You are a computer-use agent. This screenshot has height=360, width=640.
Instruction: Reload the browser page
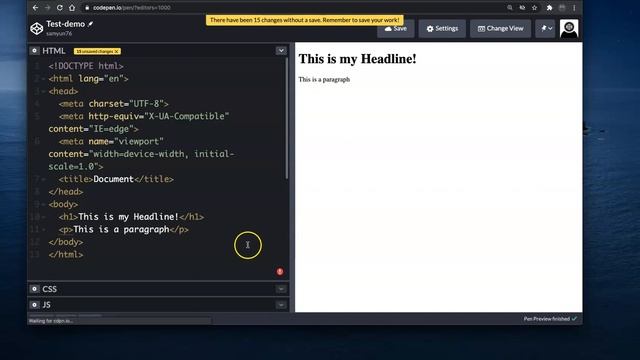click(60, 7)
